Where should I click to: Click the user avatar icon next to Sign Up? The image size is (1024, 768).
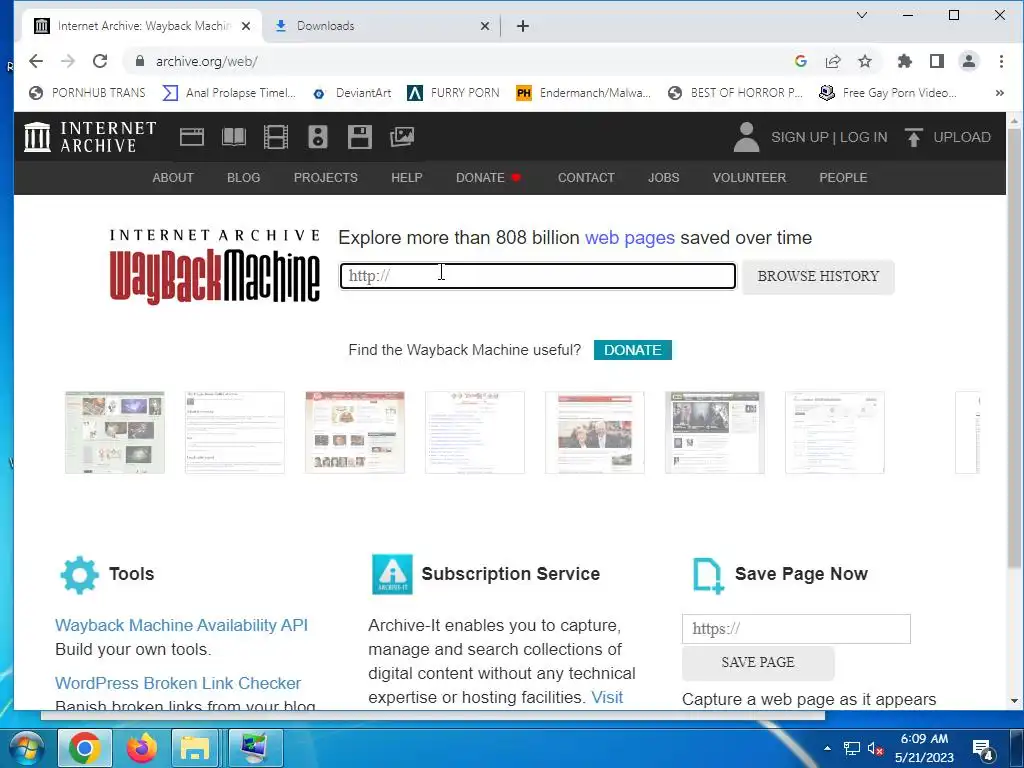pyautogui.click(x=746, y=137)
